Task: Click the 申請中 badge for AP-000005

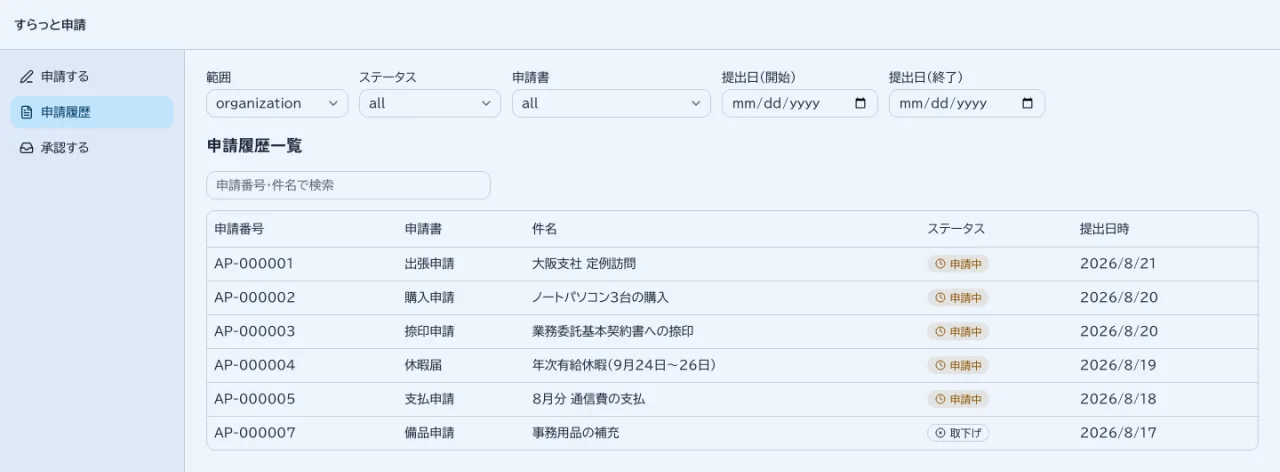Action: coord(958,400)
